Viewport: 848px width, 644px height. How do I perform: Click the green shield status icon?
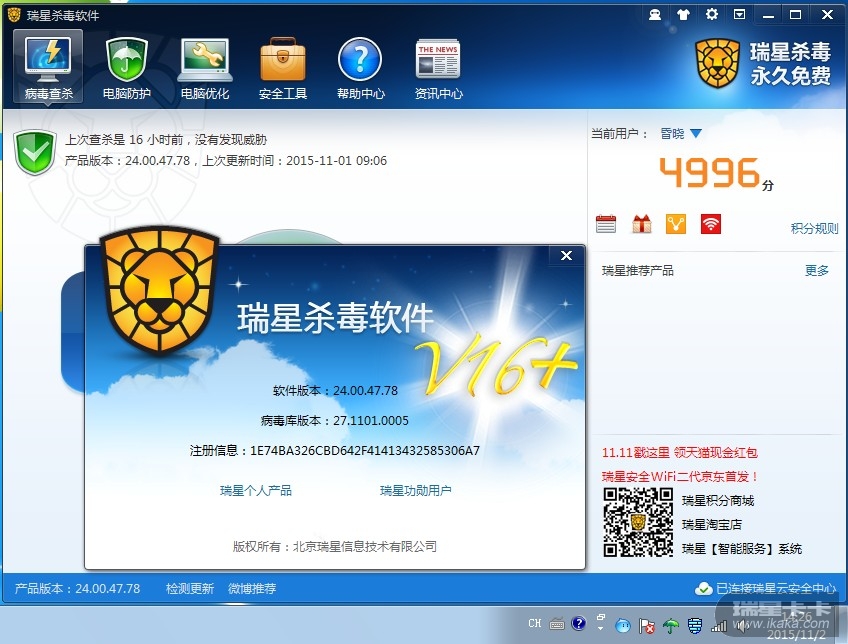point(35,152)
